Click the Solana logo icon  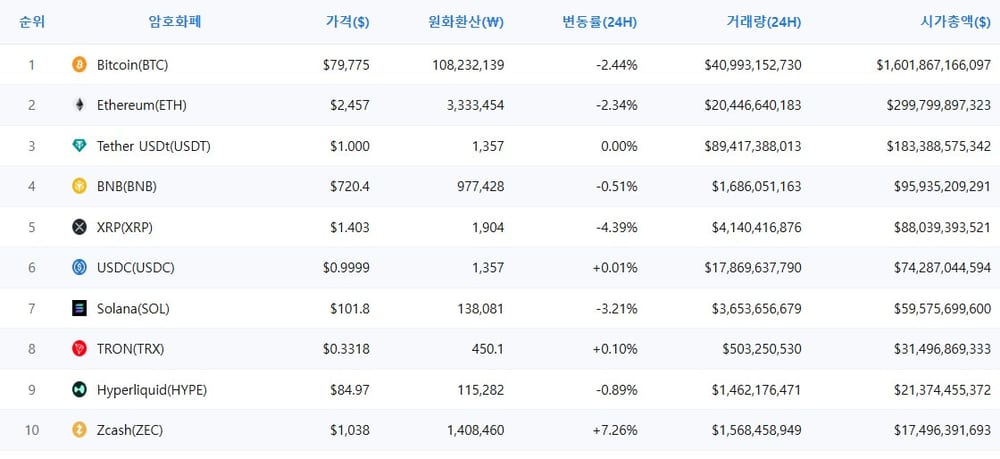click(79, 309)
